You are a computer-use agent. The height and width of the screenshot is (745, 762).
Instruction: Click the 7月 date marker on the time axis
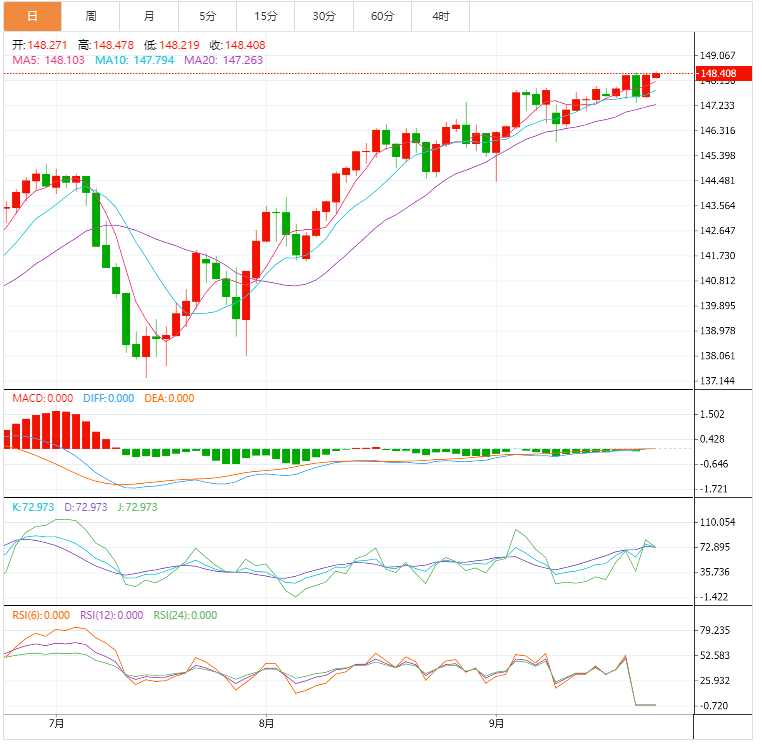pos(56,722)
